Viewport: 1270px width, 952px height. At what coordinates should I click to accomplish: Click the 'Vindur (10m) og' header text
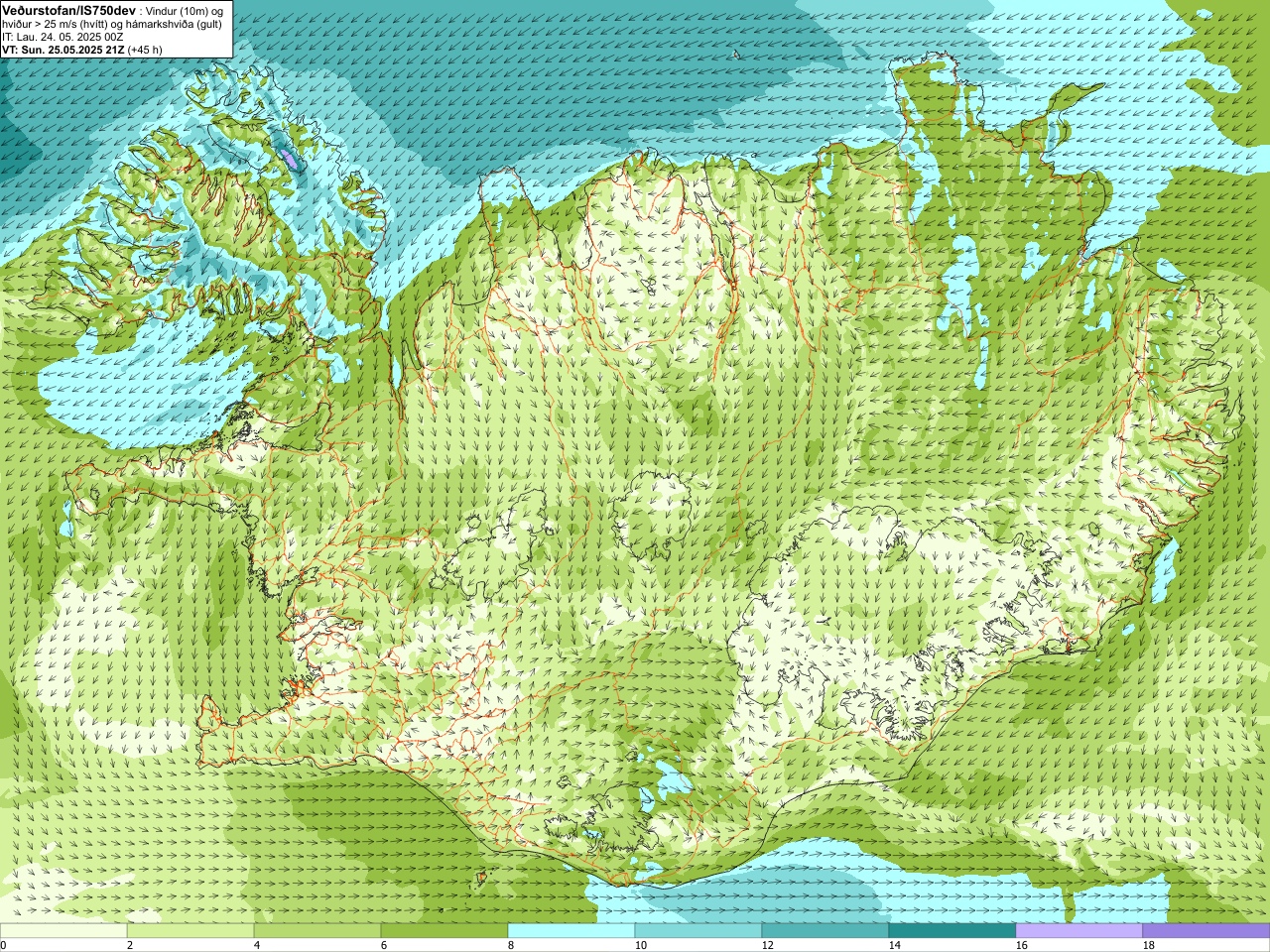coord(184,11)
